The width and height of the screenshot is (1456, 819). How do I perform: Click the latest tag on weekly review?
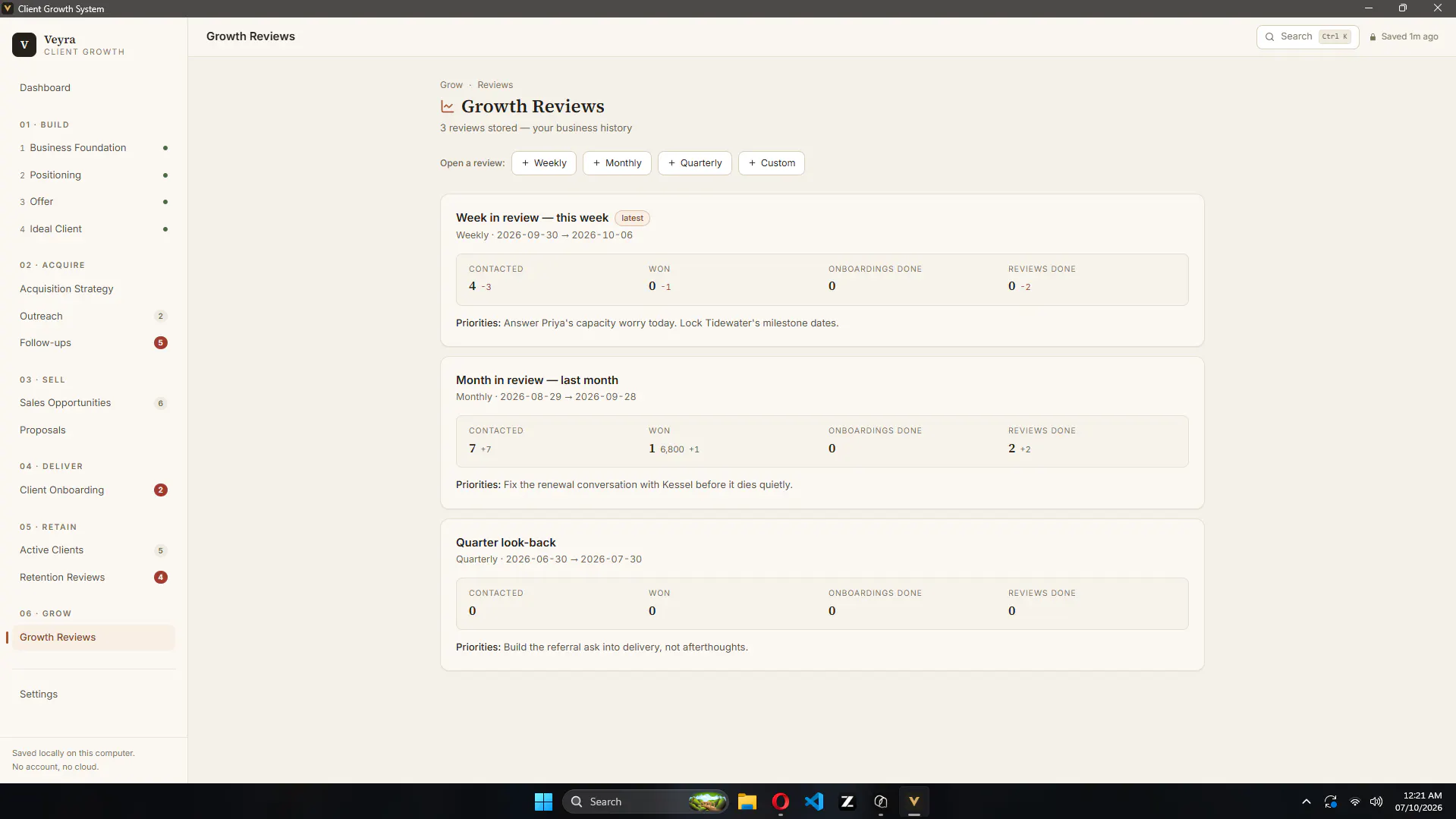coord(632,219)
